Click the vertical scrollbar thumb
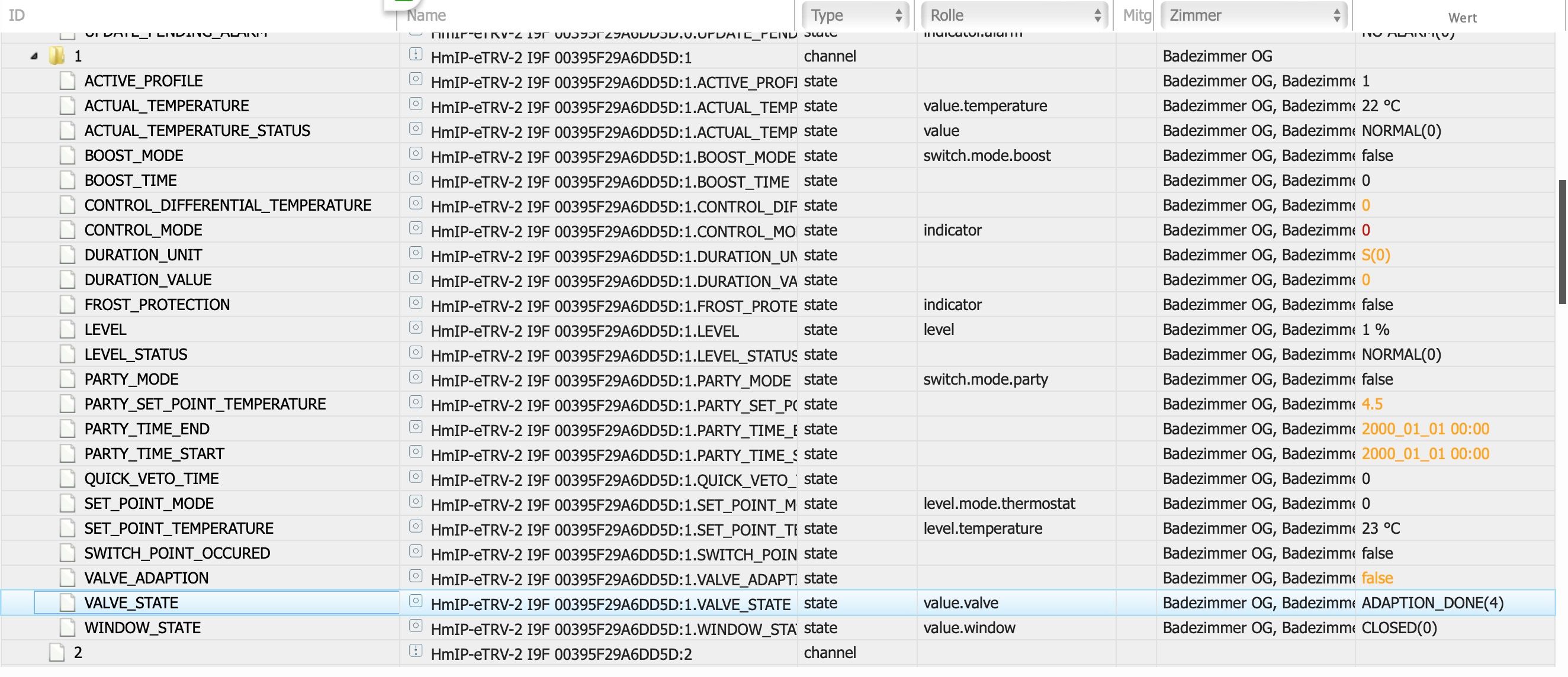 (1563, 241)
